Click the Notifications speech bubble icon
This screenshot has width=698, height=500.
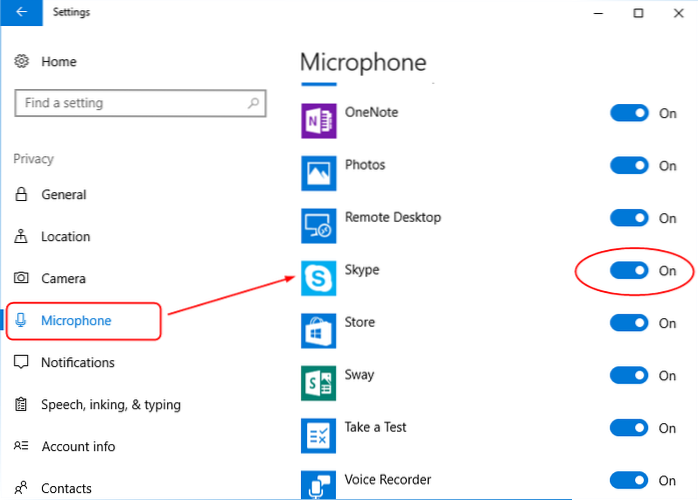(21, 362)
